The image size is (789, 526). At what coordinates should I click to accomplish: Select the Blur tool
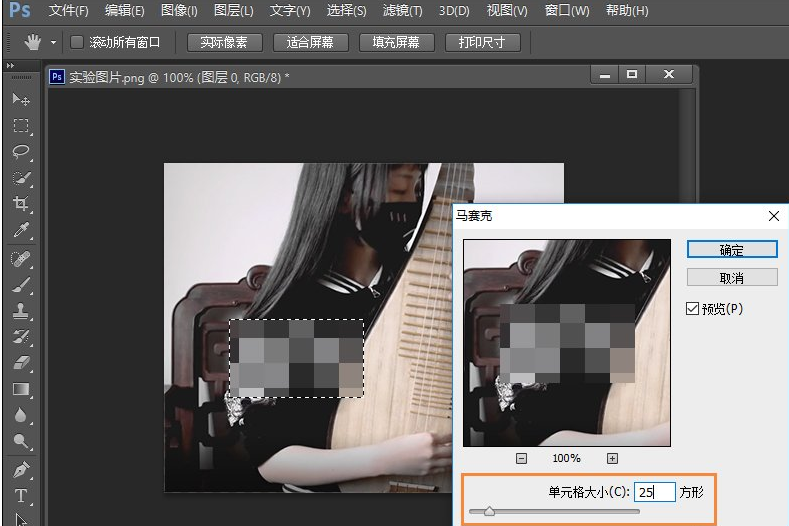pyautogui.click(x=21, y=415)
